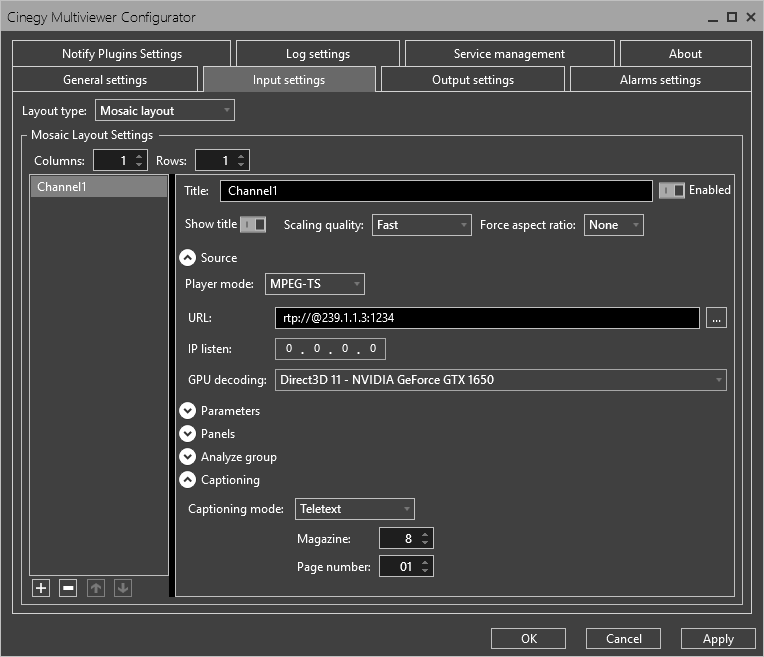Viewport: 764px width, 657px height.
Task: Toggle the channel Enabled switch
Action: (672, 190)
